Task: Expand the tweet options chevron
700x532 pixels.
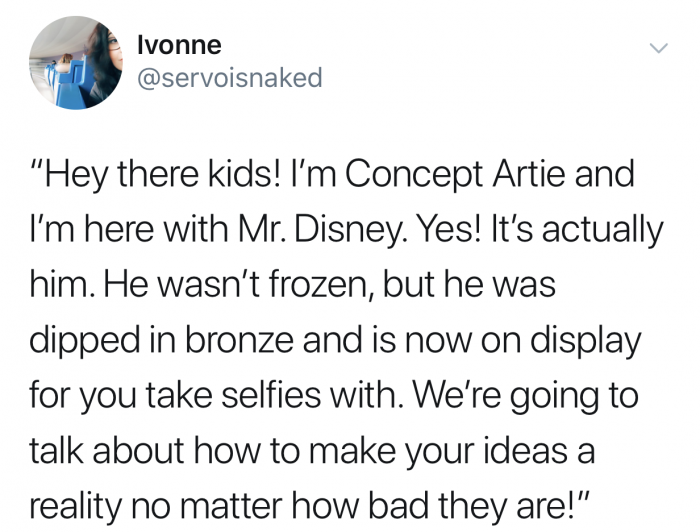Action: 658,48
